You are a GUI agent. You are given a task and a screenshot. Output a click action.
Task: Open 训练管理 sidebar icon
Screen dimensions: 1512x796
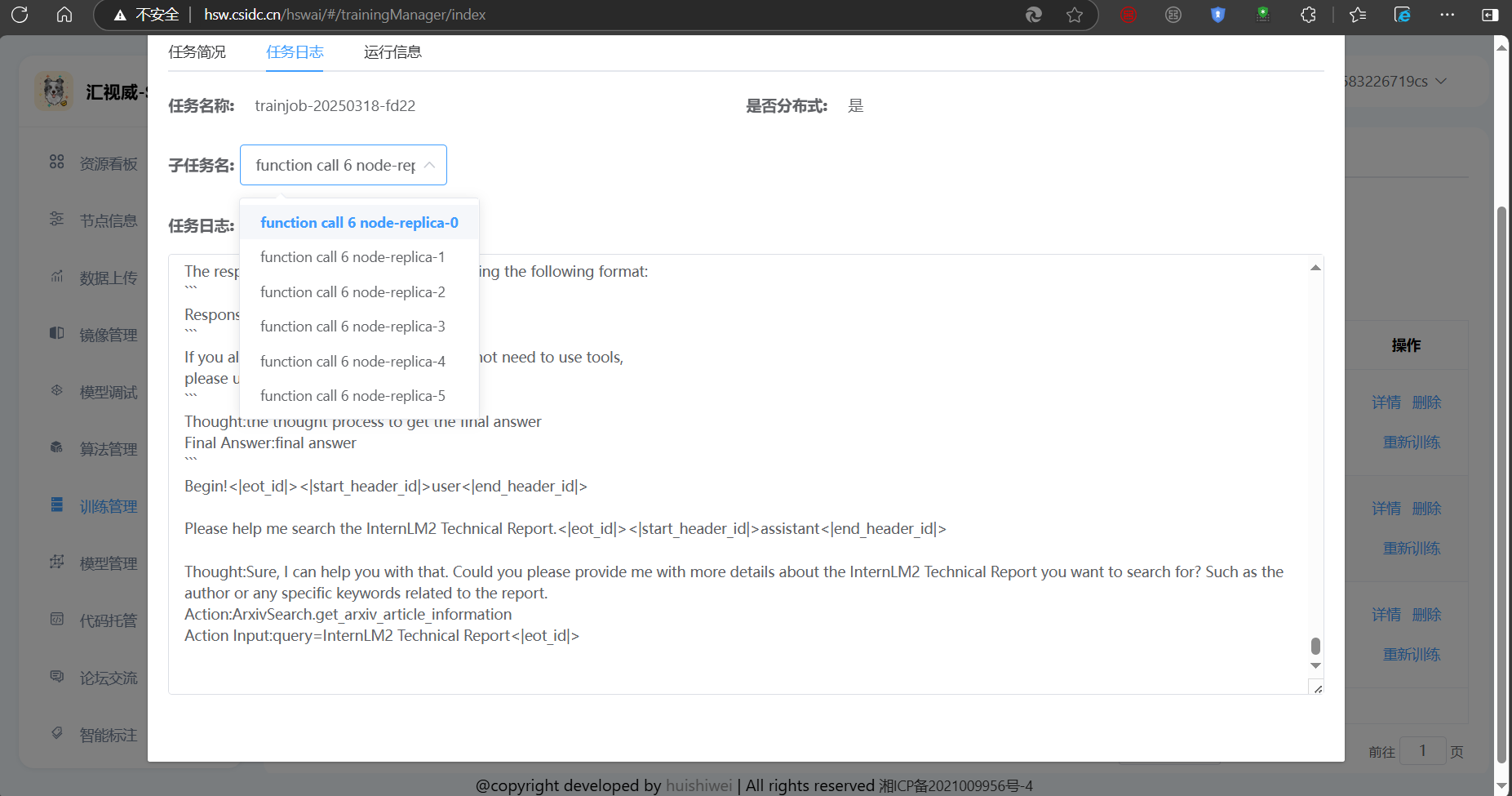click(x=56, y=505)
